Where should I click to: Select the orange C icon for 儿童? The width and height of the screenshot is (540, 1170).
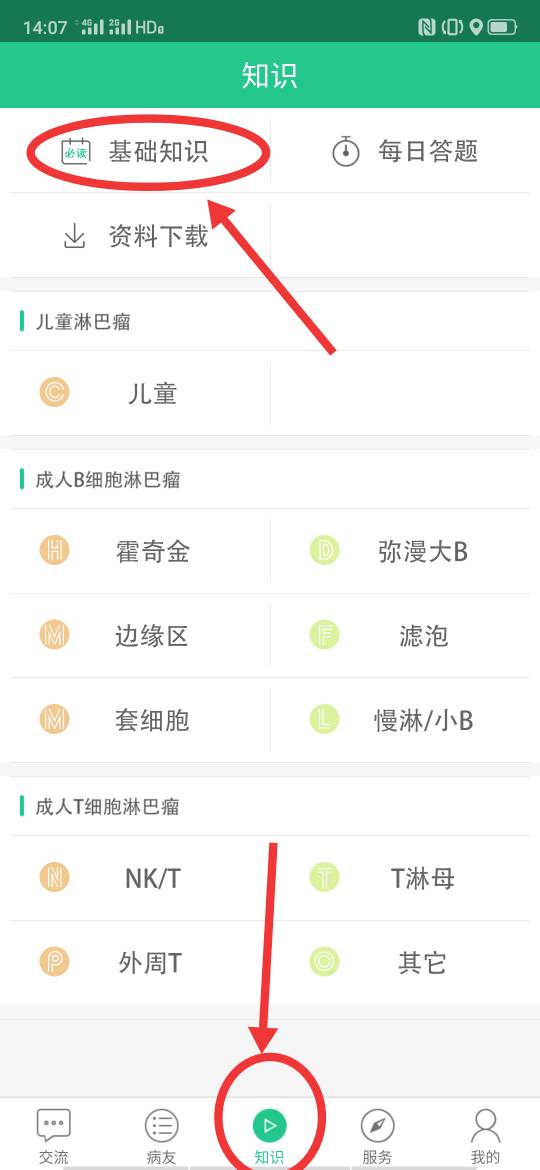click(54, 392)
